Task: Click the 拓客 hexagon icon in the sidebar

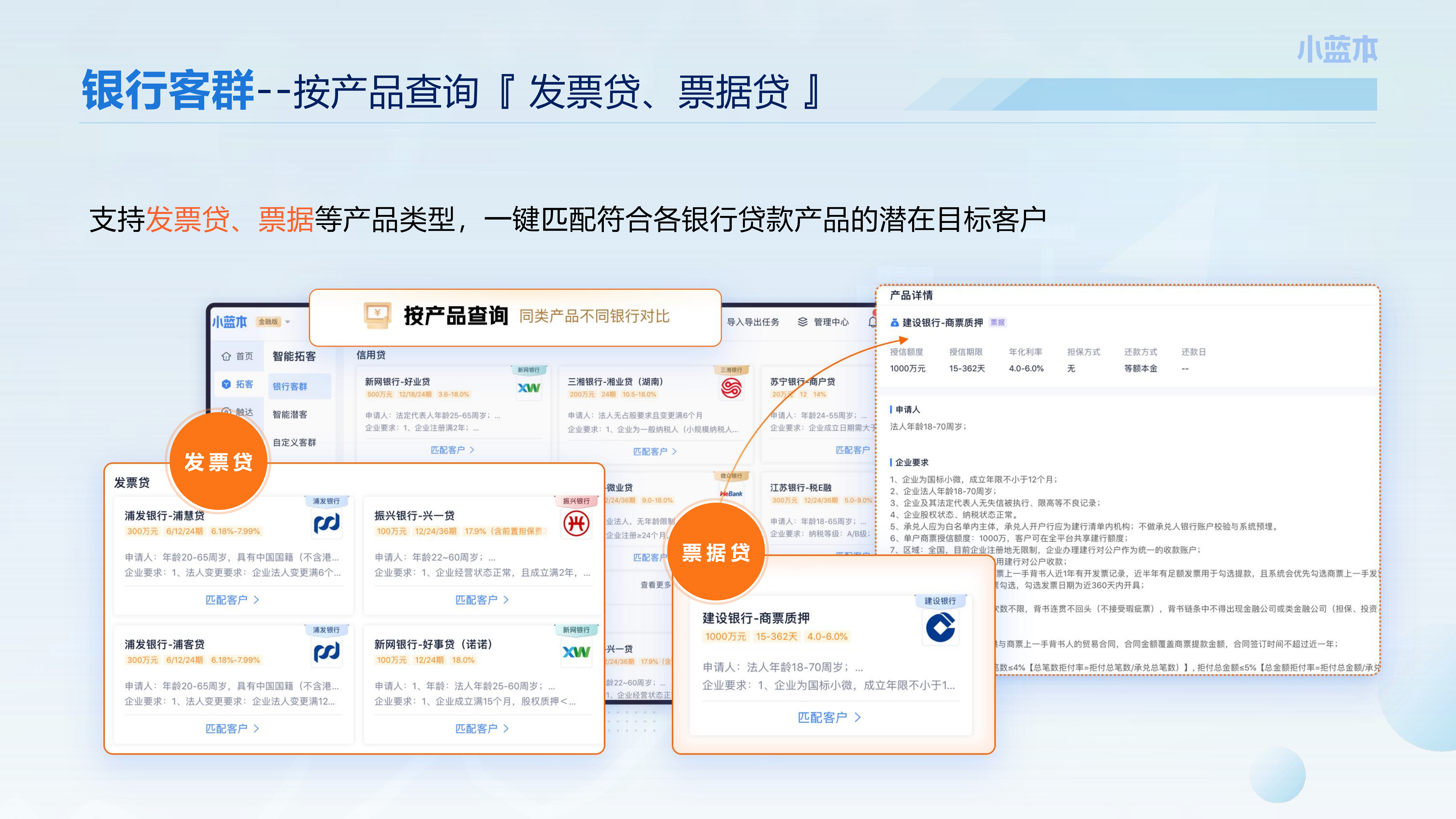Action: click(x=226, y=384)
